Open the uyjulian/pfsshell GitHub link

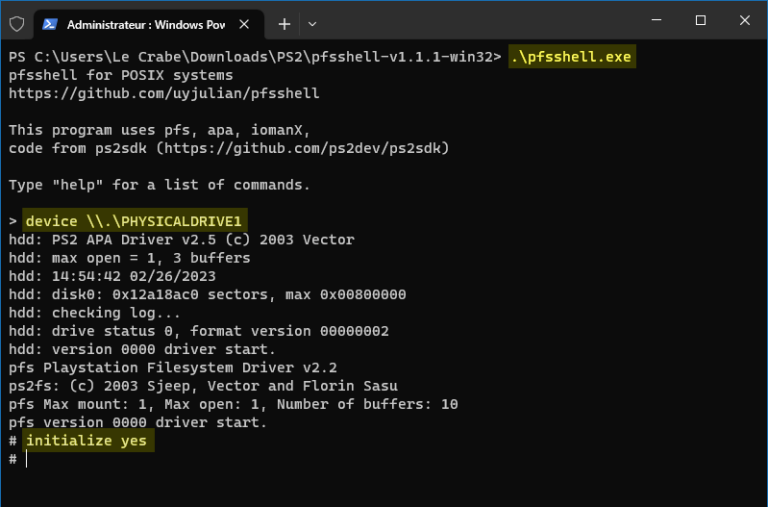(164, 93)
